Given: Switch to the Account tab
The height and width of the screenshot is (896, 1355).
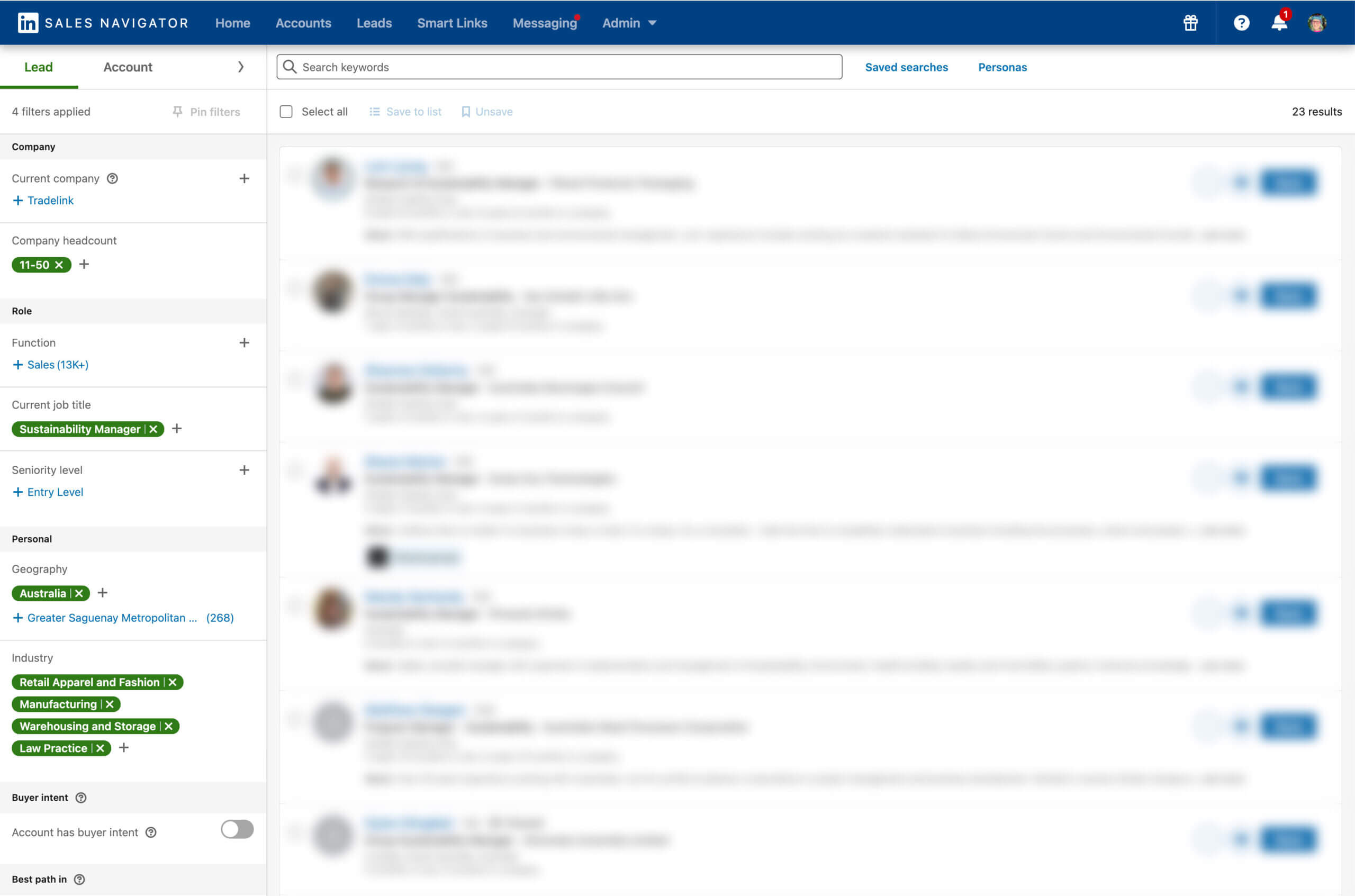Looking at the screenshot, I should 128,67.
